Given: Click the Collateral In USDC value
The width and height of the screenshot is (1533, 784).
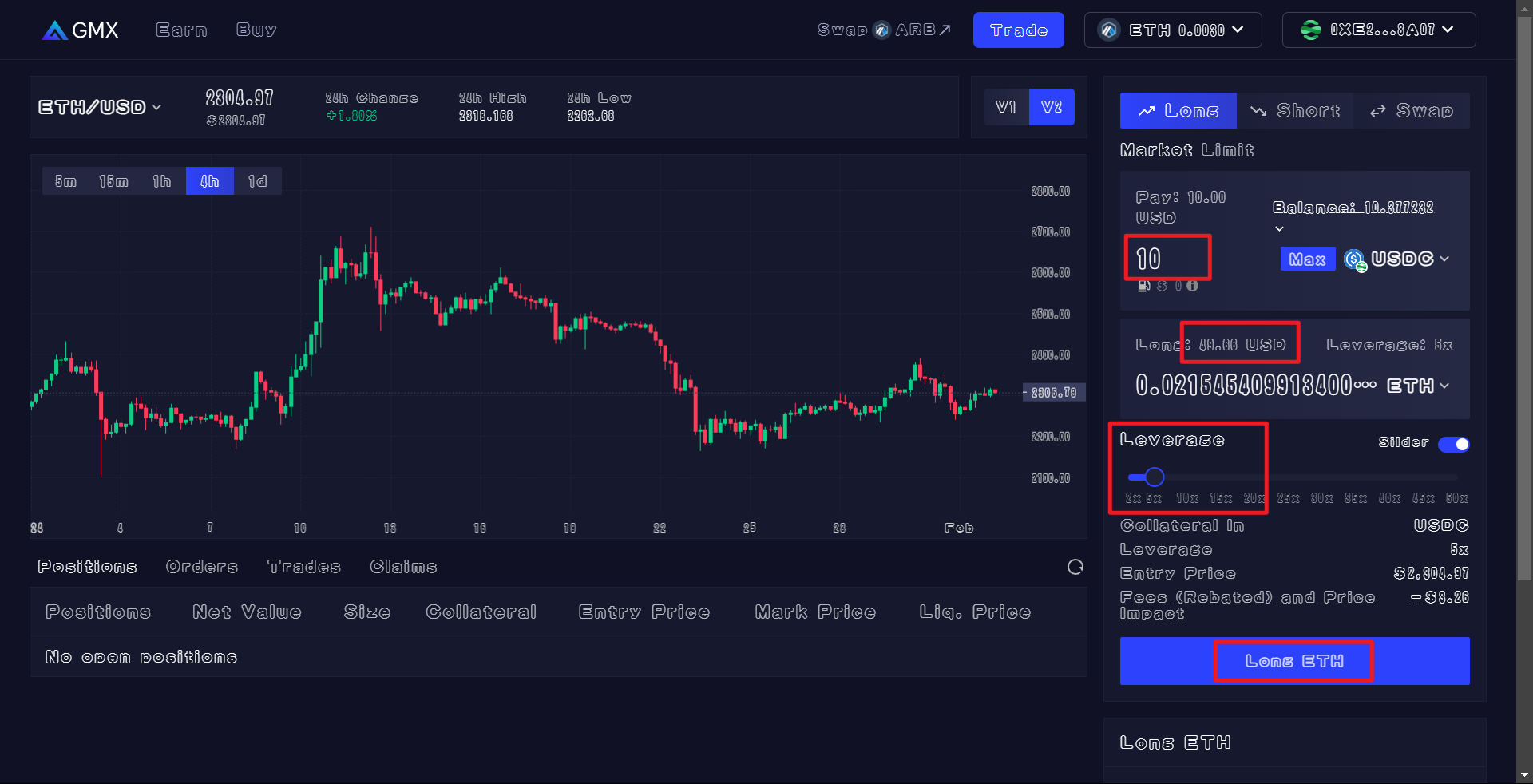Looking at the screenshot, I should [1441, 526].
